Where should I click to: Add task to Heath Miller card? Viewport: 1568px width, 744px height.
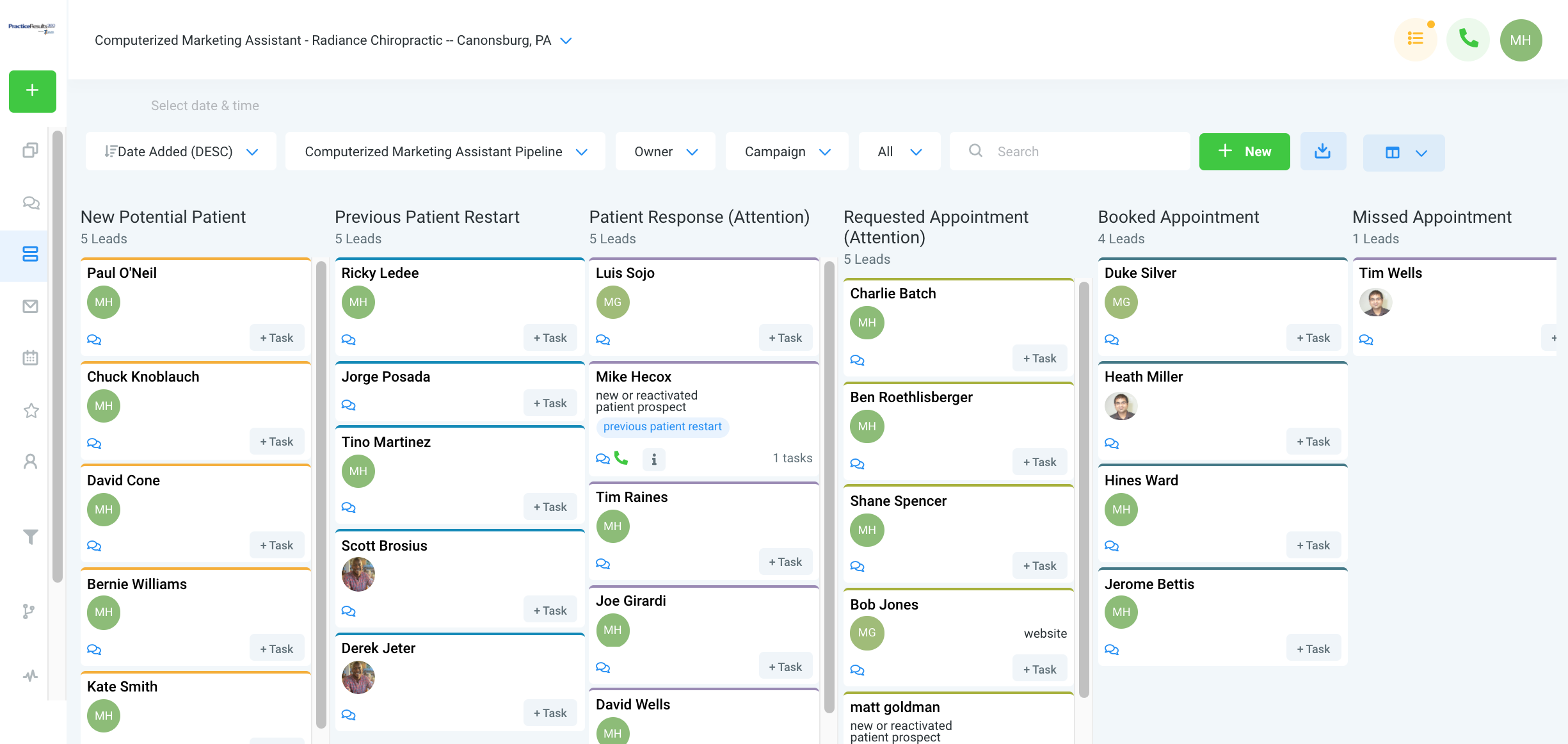point(1313,442)
